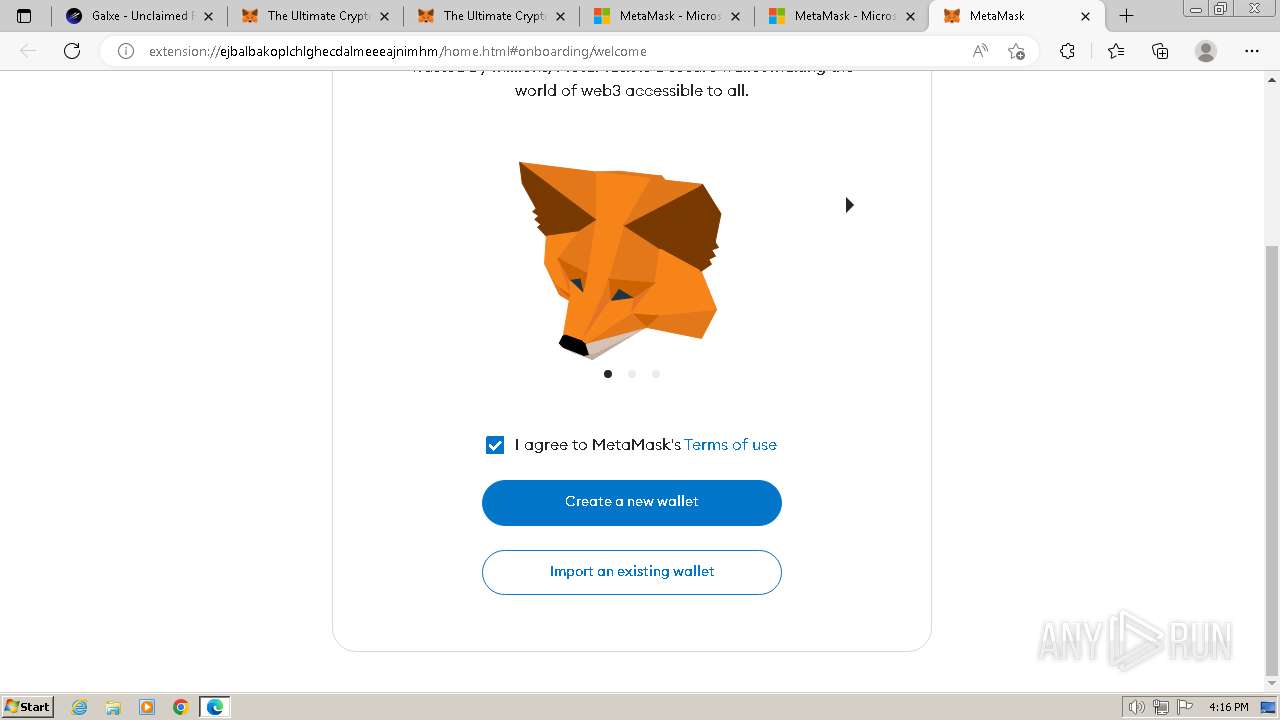Close the Galxe - Unclaimed tab
Image resolution: width=1280 pixels, height=720 pixels.
tap(208, 16)
